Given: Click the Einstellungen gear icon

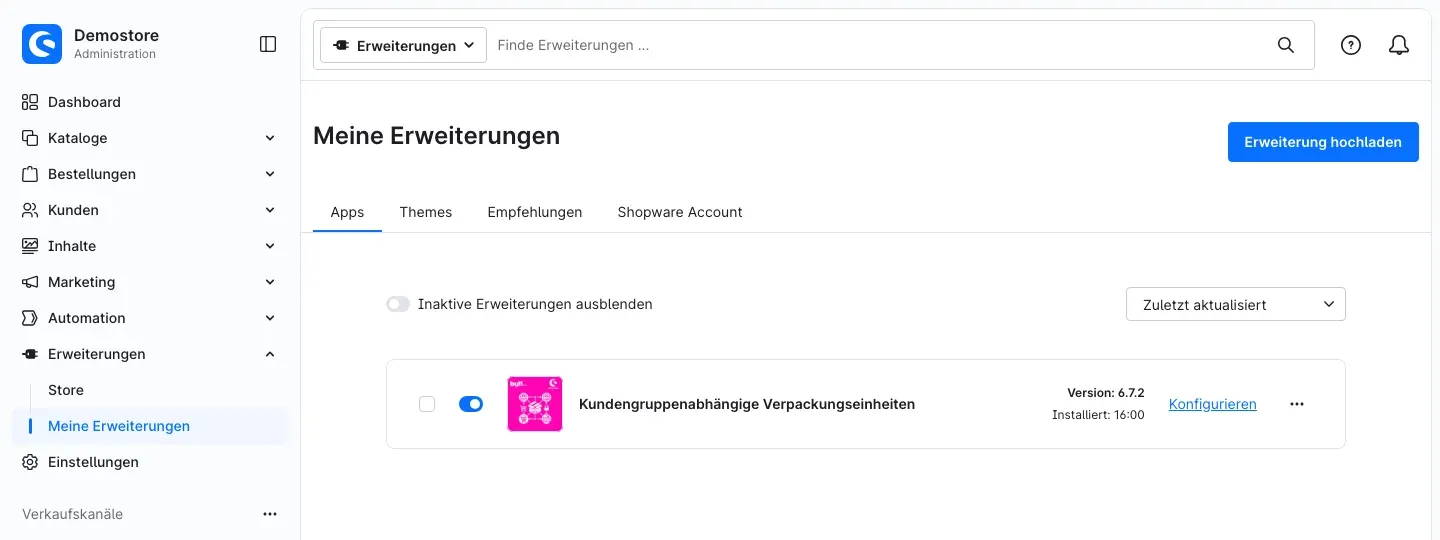Looking at the screenshot, I should pyautogui.click(x=30, y=462).
